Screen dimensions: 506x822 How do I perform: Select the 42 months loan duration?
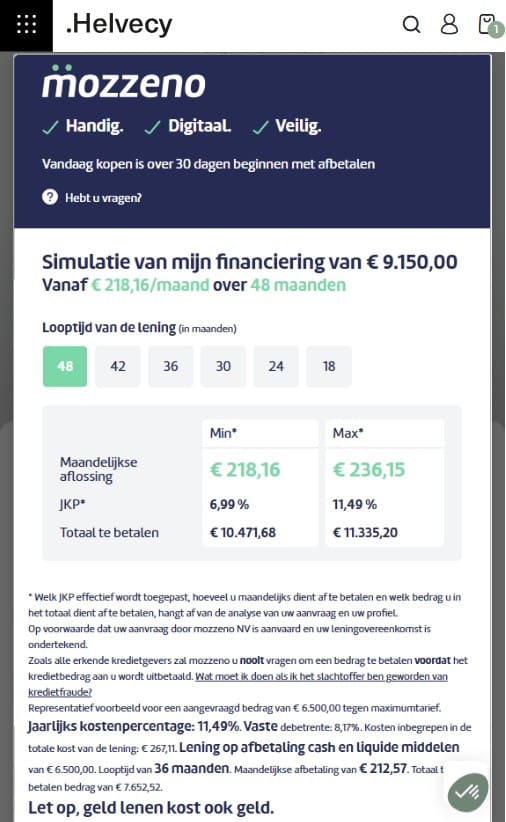point(117,366)
